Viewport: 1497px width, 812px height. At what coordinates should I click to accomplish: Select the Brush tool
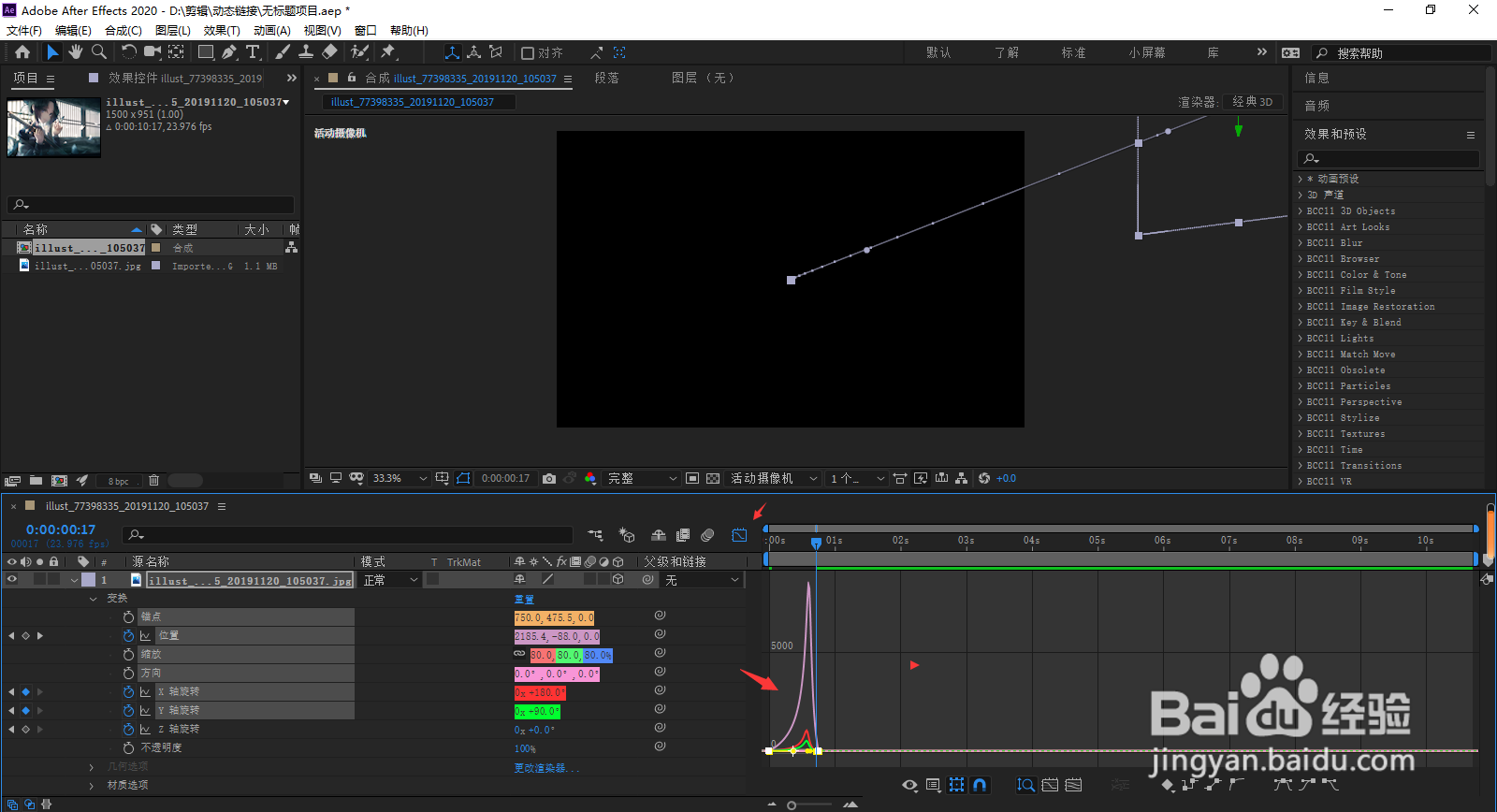pos(283,52)
